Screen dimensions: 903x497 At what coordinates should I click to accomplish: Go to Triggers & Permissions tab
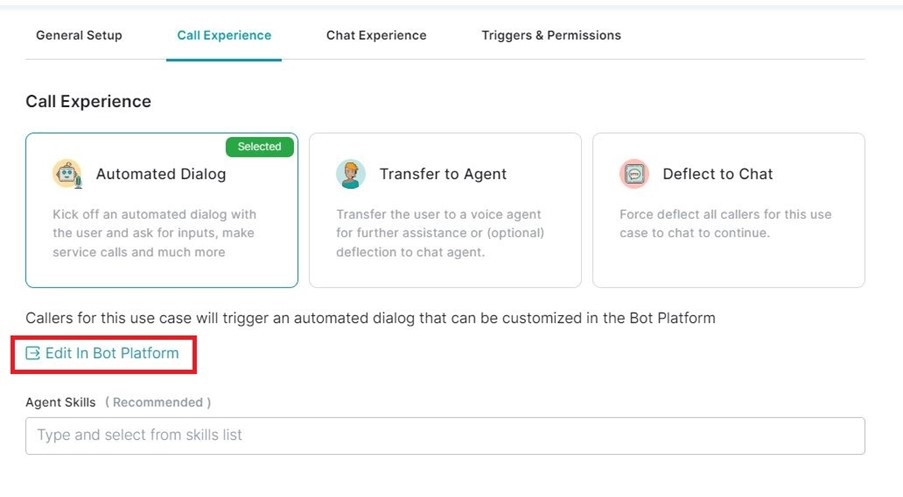click(551, 35)
